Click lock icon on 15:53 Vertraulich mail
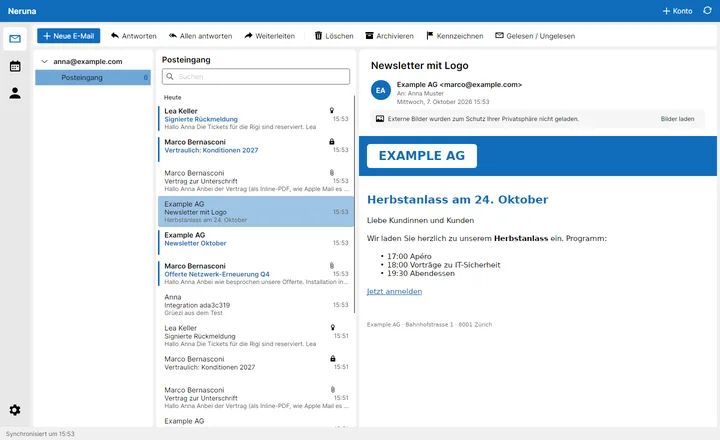This screenshot has width=720, height=440. (x=332, y=141)
